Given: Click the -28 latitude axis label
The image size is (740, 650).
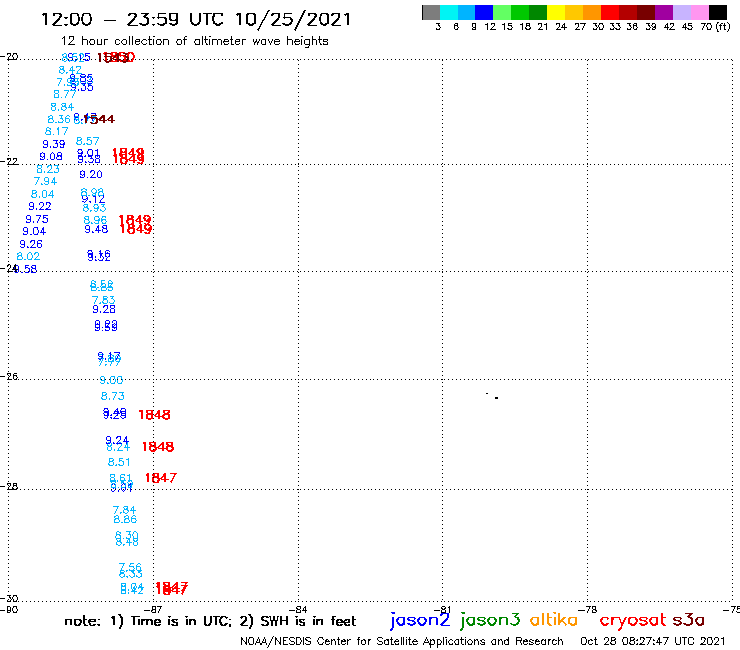Looking at the screenshot, I should pyautogui.click(x=9, y=486).
